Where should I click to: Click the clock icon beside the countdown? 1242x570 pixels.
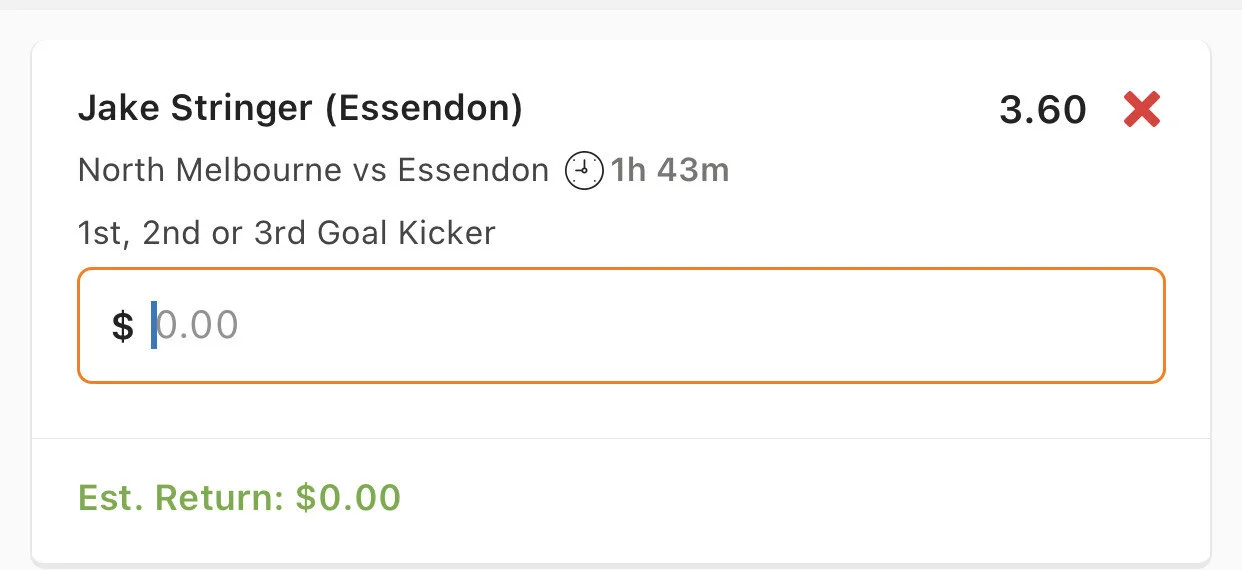click(x=585, y=171)
